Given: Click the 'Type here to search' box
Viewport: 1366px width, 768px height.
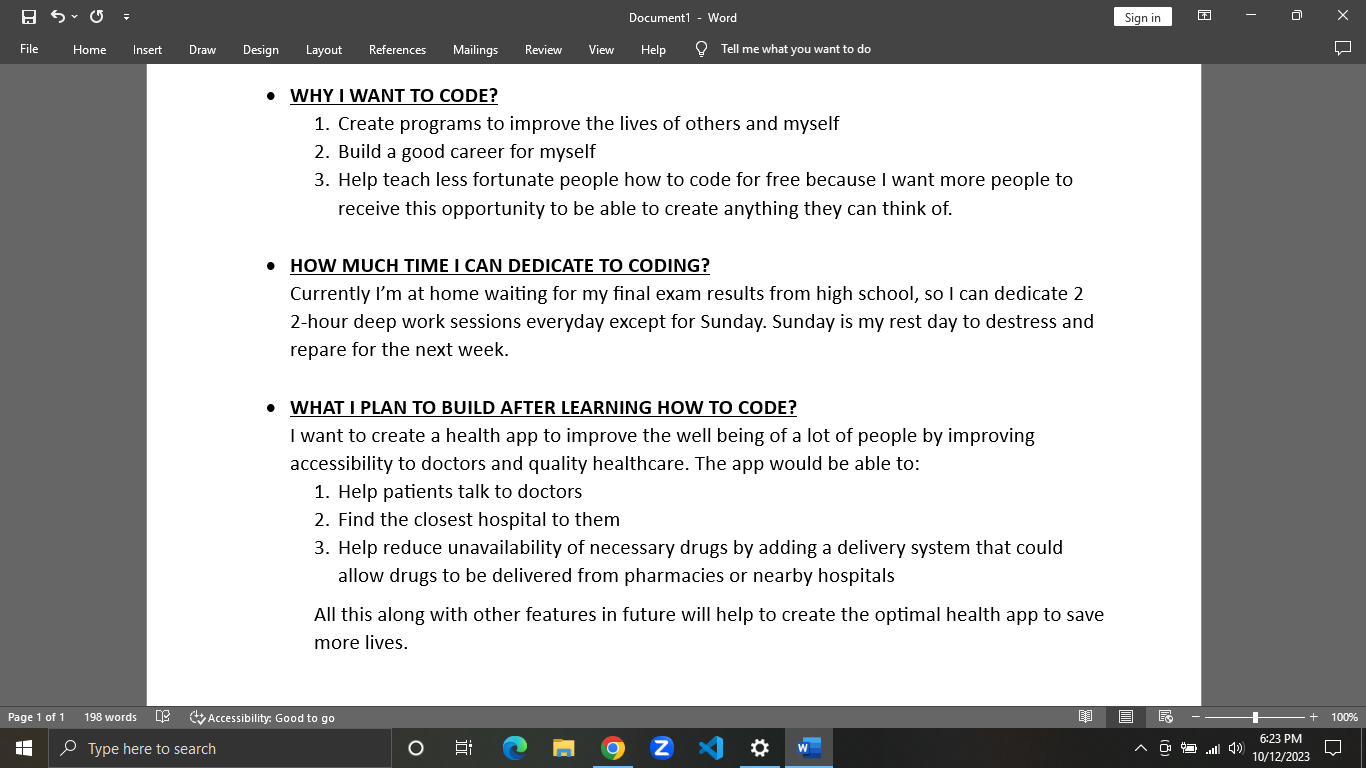Looking at the screenshot, I should (220, 748).
